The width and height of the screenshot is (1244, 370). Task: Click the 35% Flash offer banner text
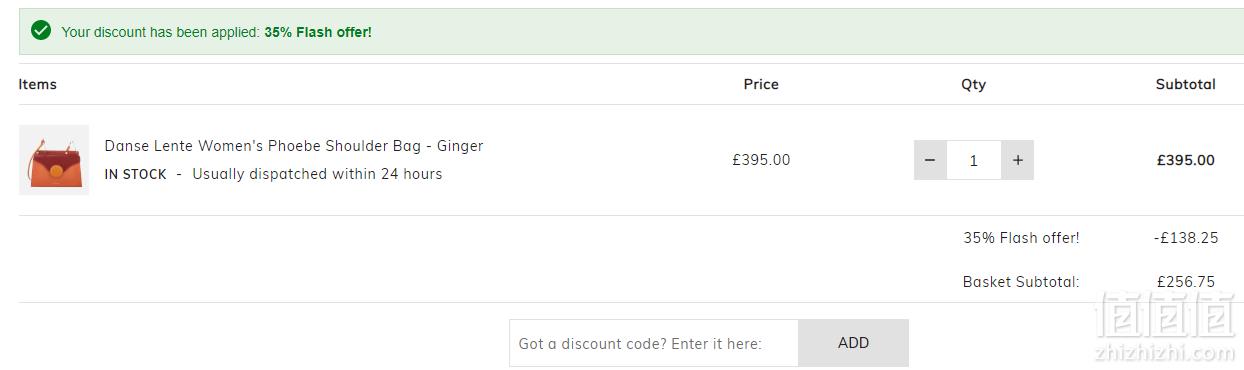point(318,32)
